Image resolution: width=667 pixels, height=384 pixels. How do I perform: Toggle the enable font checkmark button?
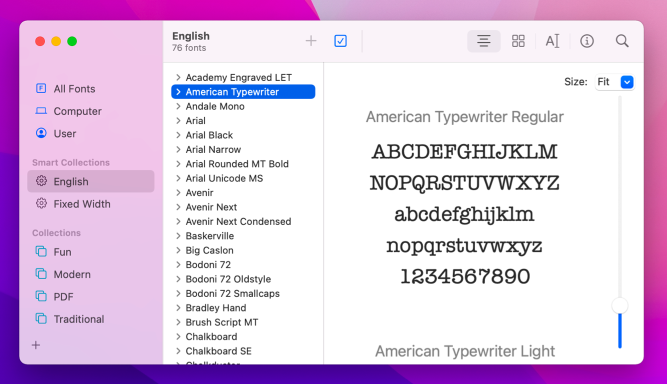pyautogui.click(x=340, y=41)
